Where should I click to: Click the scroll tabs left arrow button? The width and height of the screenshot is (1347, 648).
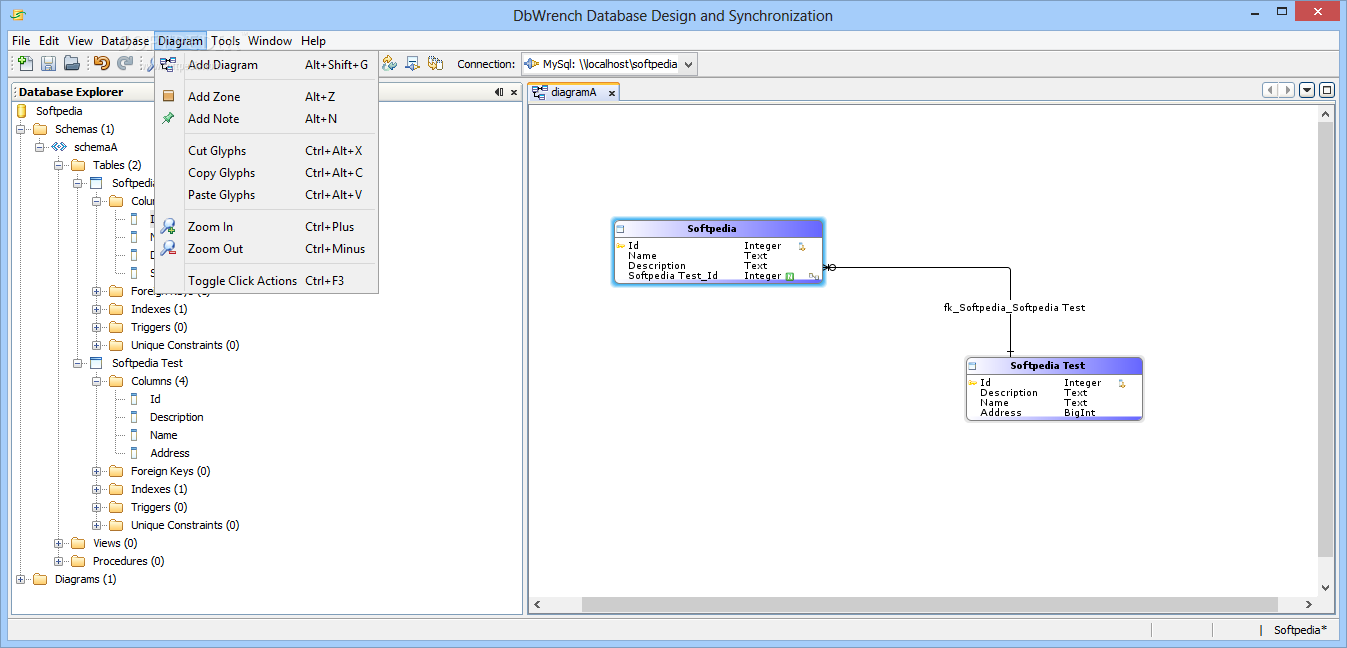[x=1271, y=90]
